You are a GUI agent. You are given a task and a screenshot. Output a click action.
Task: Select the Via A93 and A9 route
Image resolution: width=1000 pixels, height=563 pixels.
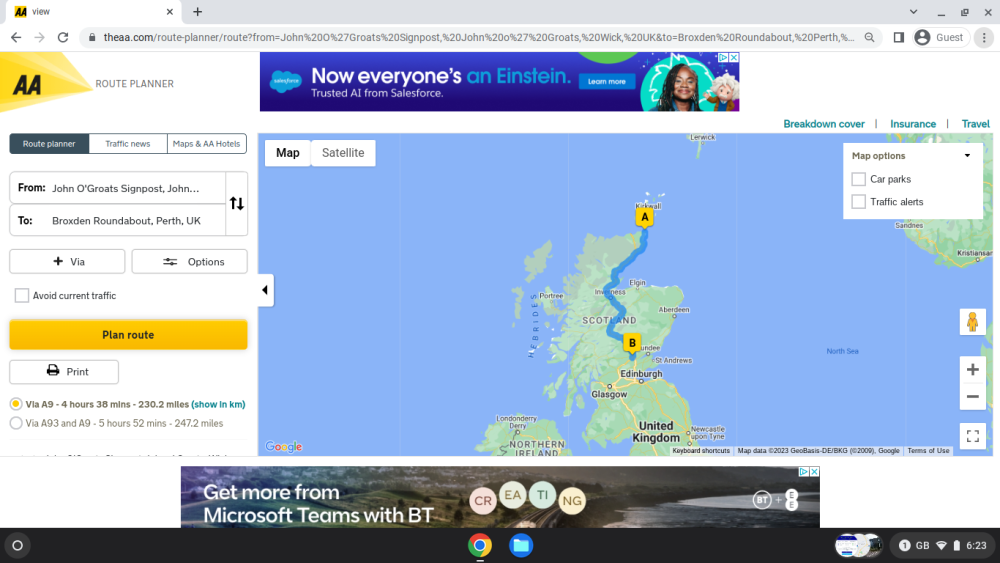click(x=16, y=423)
